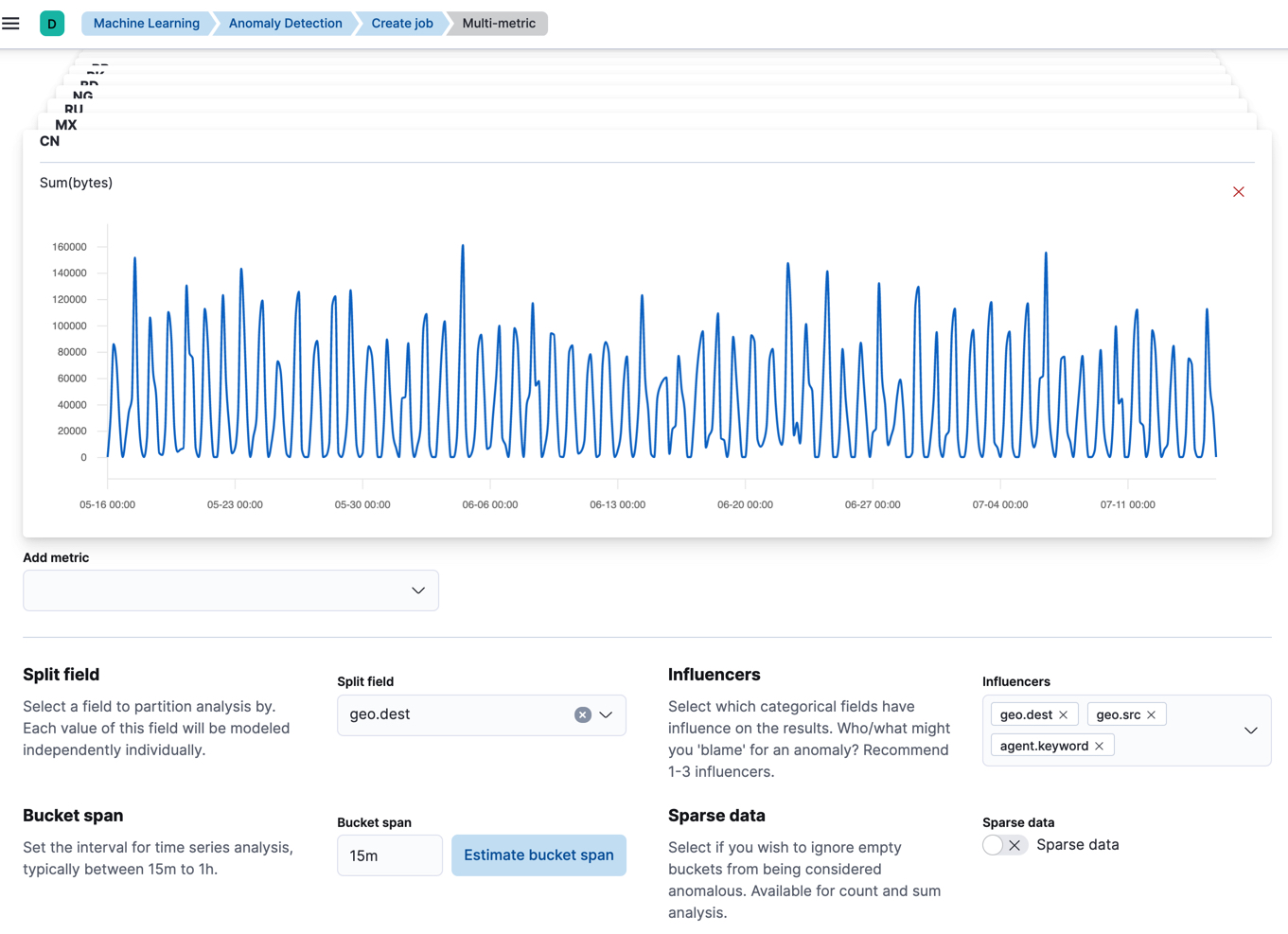Open the Multi-metric breadcrumb item

click(x=498, y=23)
